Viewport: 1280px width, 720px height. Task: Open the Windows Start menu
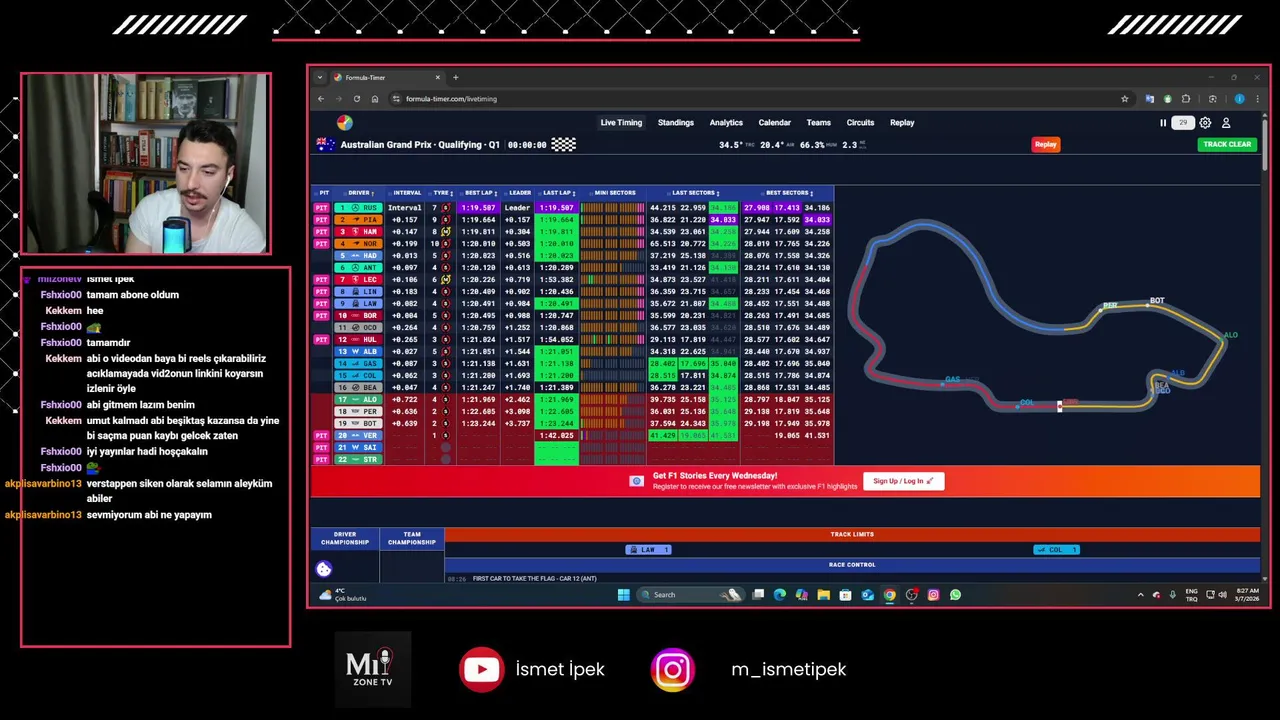(x=624, y=595)
